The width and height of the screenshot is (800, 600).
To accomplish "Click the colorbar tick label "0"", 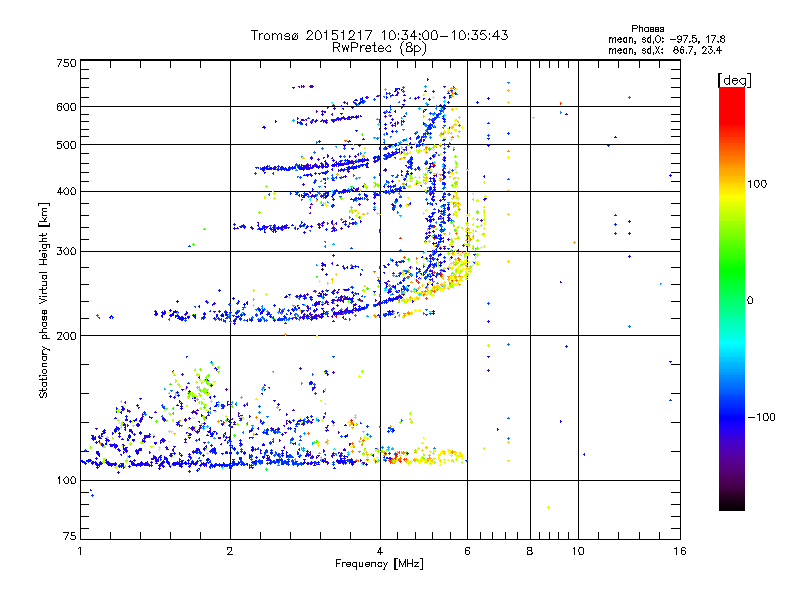I will [750, 300].
